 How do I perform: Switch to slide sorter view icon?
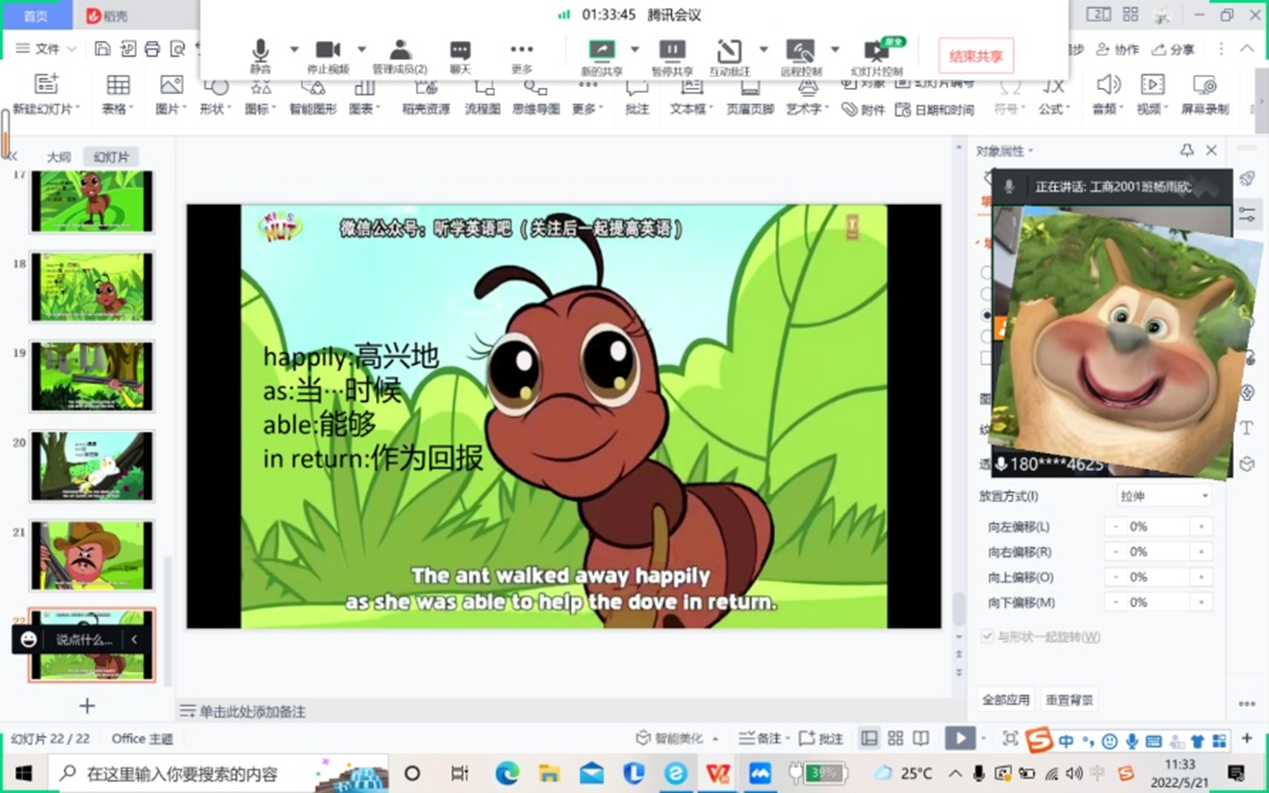click(895, 738)
